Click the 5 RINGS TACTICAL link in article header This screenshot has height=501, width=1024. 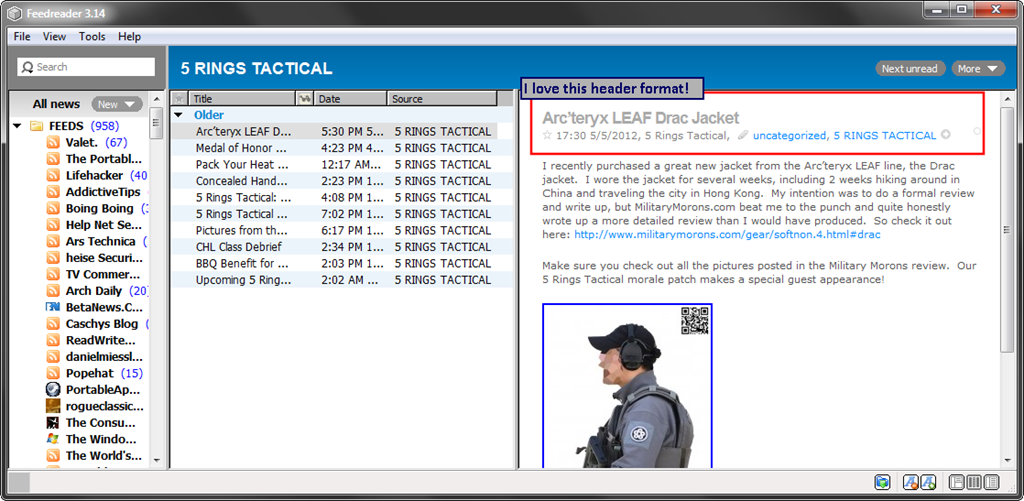885,135
